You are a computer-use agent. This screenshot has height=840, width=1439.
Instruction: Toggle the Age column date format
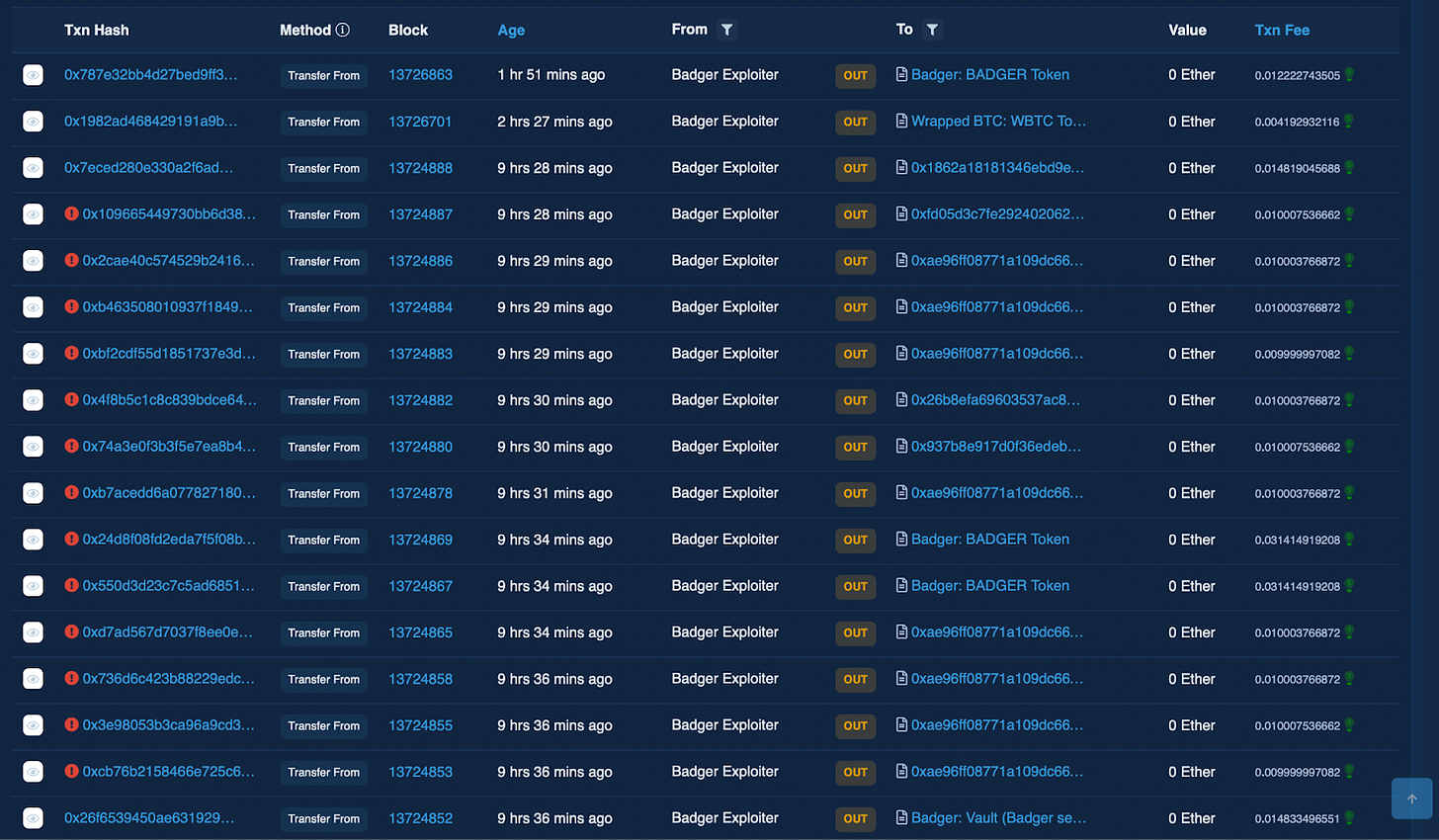coord(511,31)
